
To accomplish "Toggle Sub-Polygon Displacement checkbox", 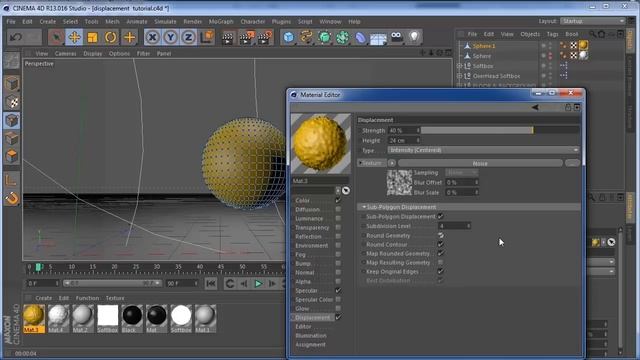I will 440,216.
